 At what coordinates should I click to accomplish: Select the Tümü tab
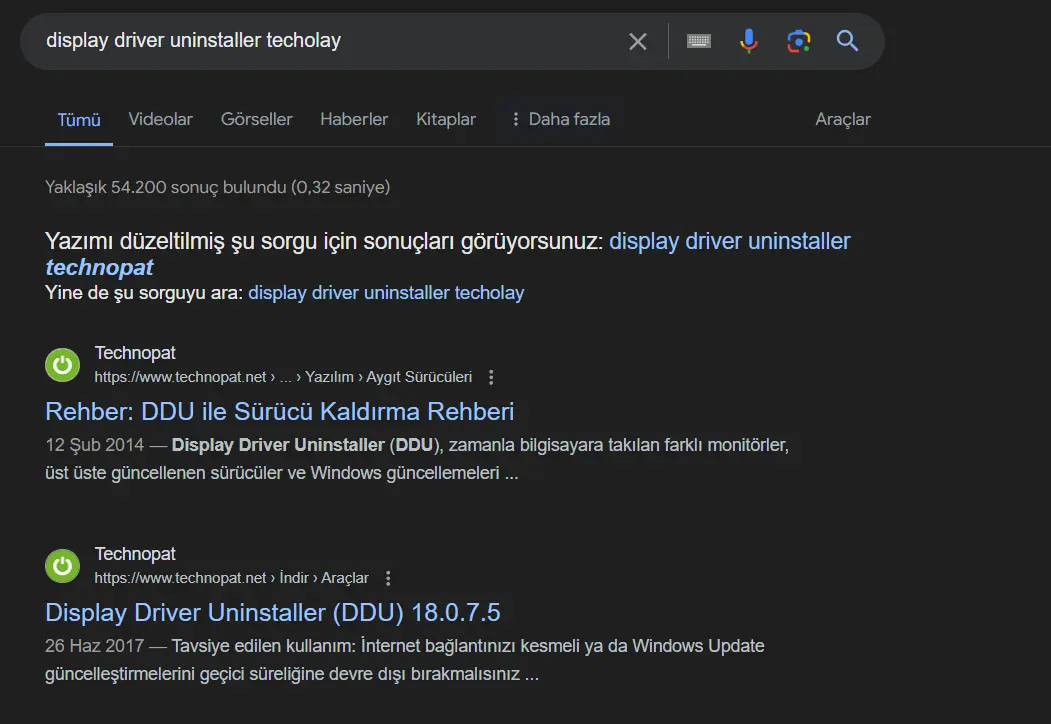(79, 120)
